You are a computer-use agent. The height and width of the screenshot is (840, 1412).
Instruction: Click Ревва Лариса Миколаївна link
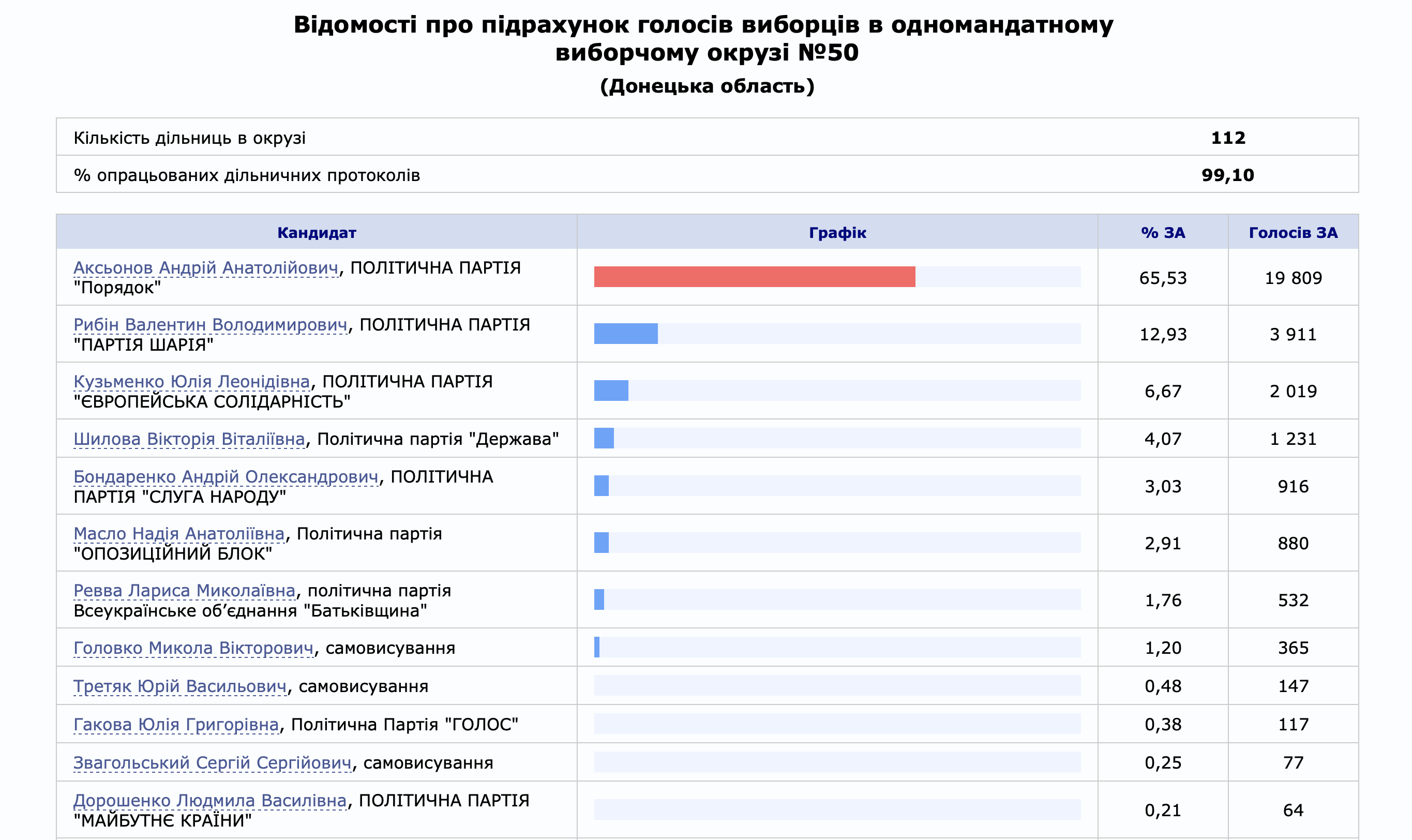tap(184, 591)
